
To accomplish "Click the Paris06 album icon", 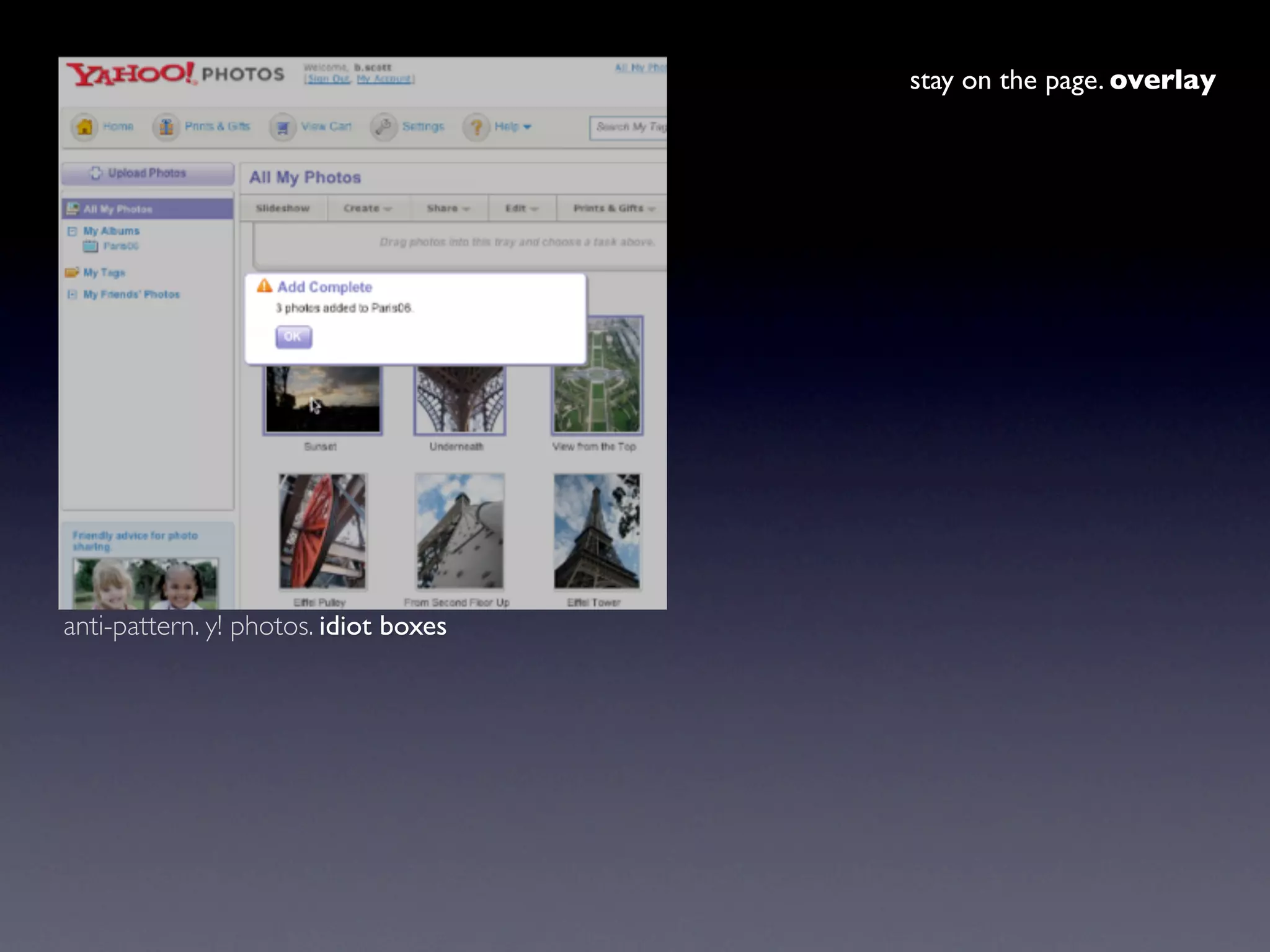I will pos(91,246).
